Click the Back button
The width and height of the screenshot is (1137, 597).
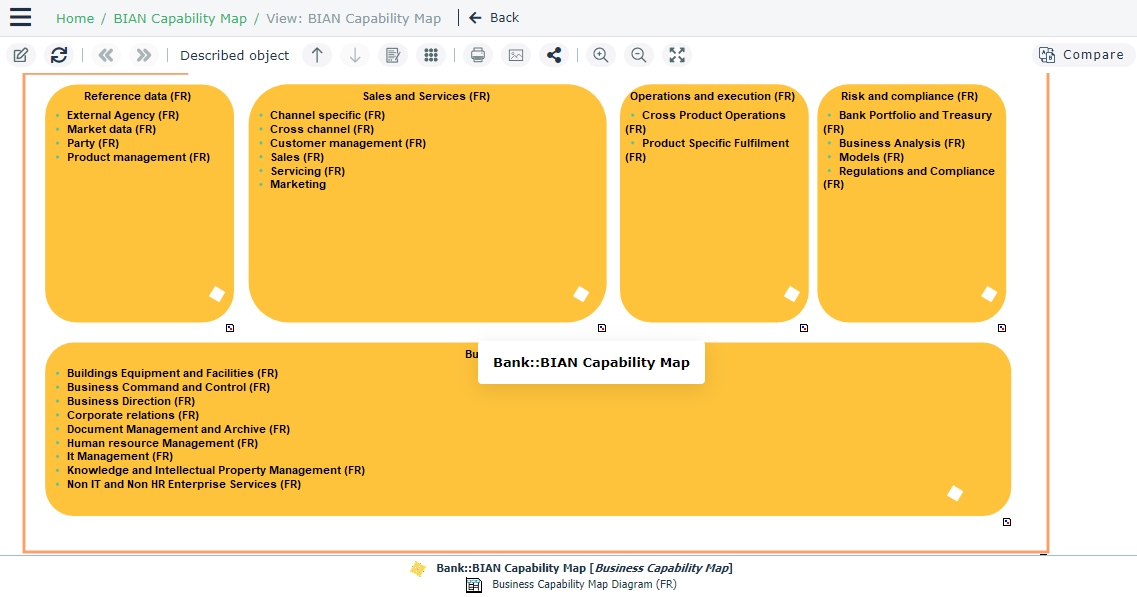point(494,17)
